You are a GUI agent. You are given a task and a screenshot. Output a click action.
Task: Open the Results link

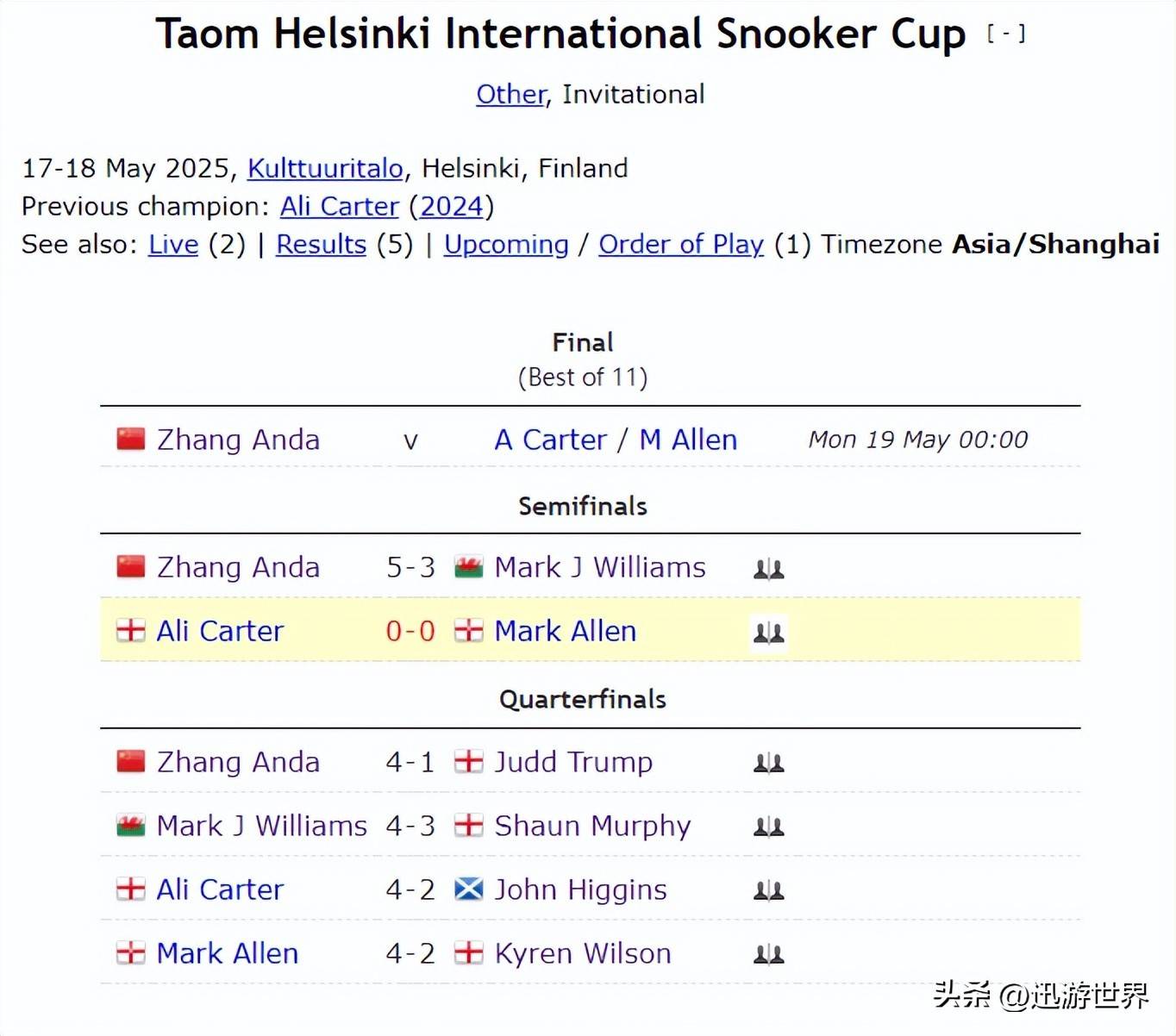click(321, 245)
